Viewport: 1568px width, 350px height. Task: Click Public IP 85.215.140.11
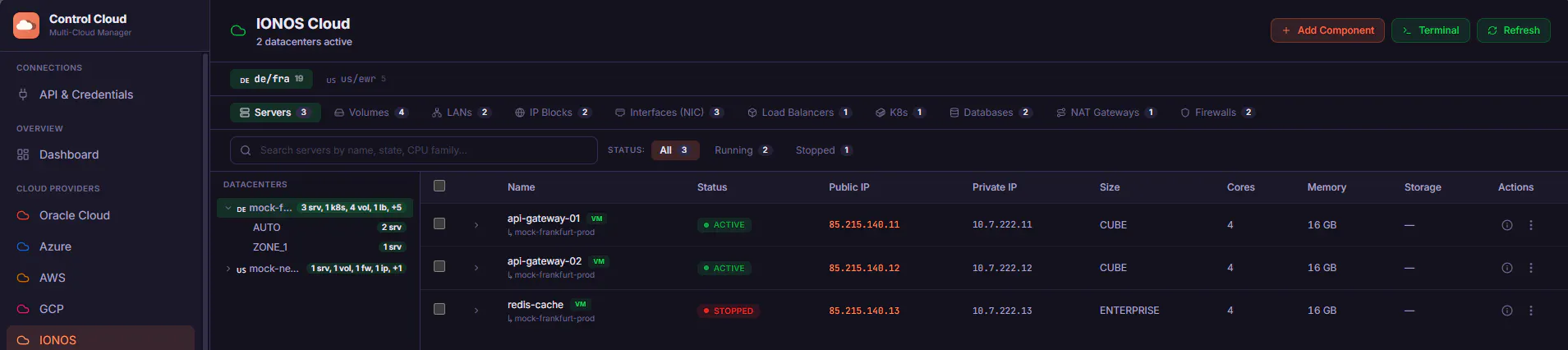864,225
